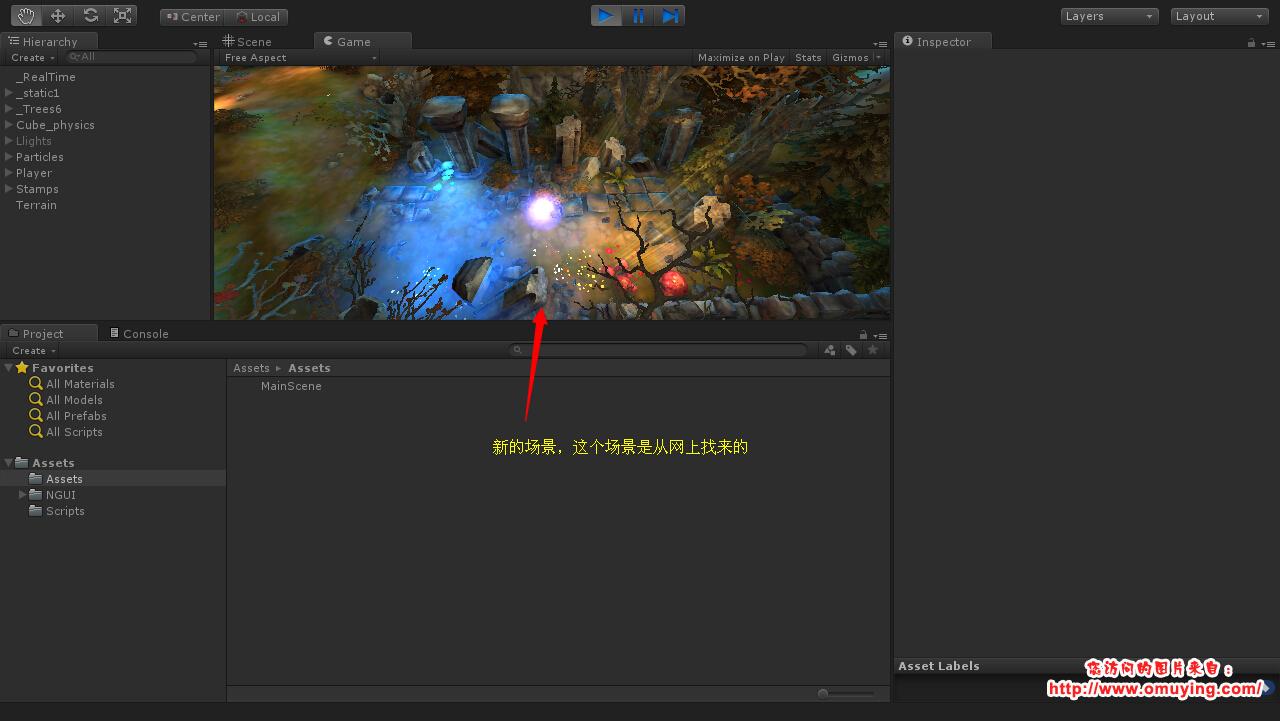This screenshot has width=1280, height=721.
Task: Click the Hierarchy search field
Action: pos(130,58)
